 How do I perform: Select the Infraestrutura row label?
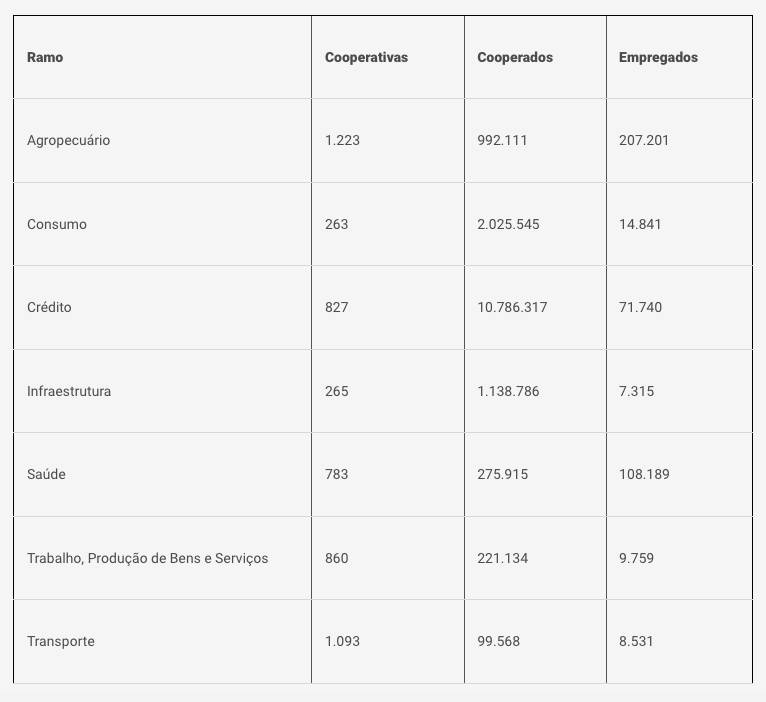pyautogui.click(x=69, y=391)
